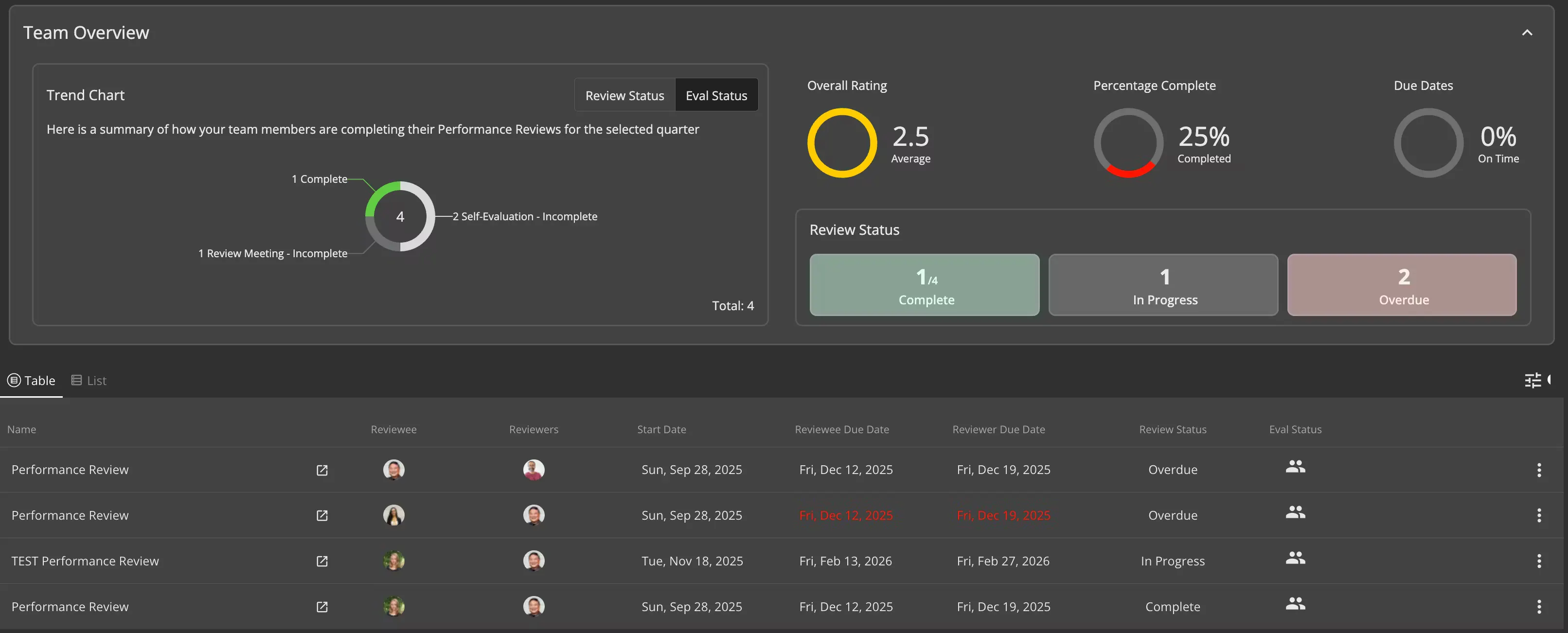
Task: Click eval status people icon in In Progress row
Action: (x=1295, y=558)
